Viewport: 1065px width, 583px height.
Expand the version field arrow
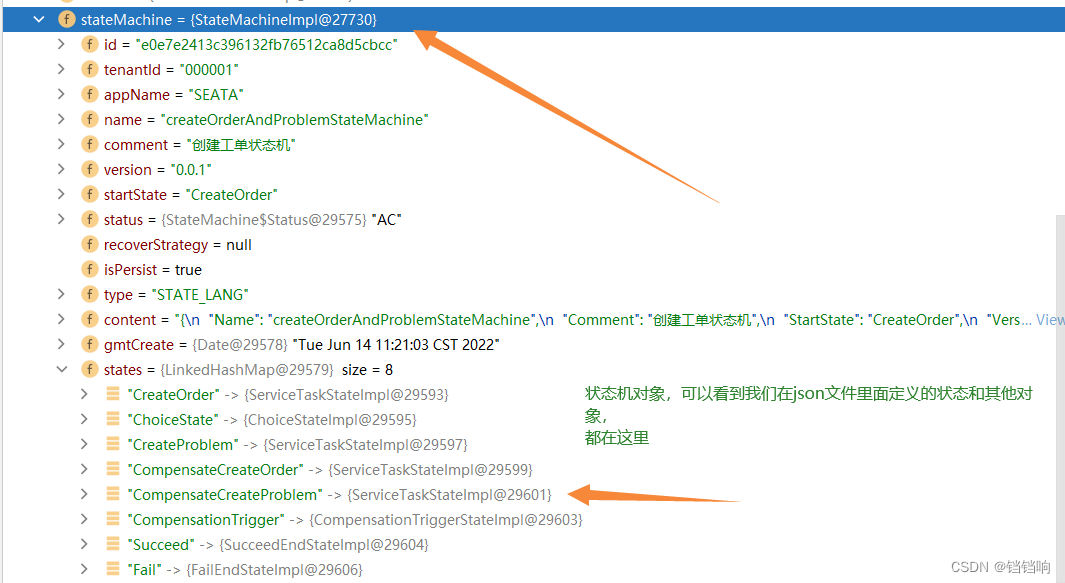pyautogui.click(x=61, y=169)
